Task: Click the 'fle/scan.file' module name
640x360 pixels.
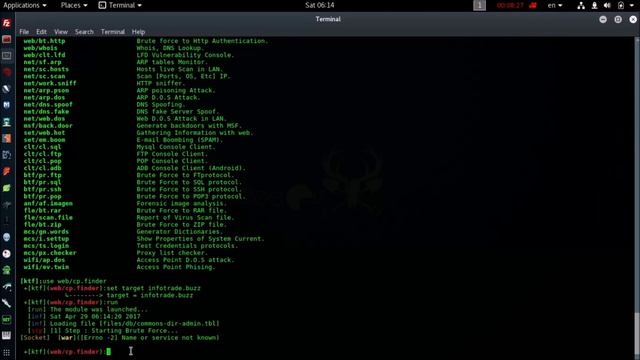Action: [48, 218]
